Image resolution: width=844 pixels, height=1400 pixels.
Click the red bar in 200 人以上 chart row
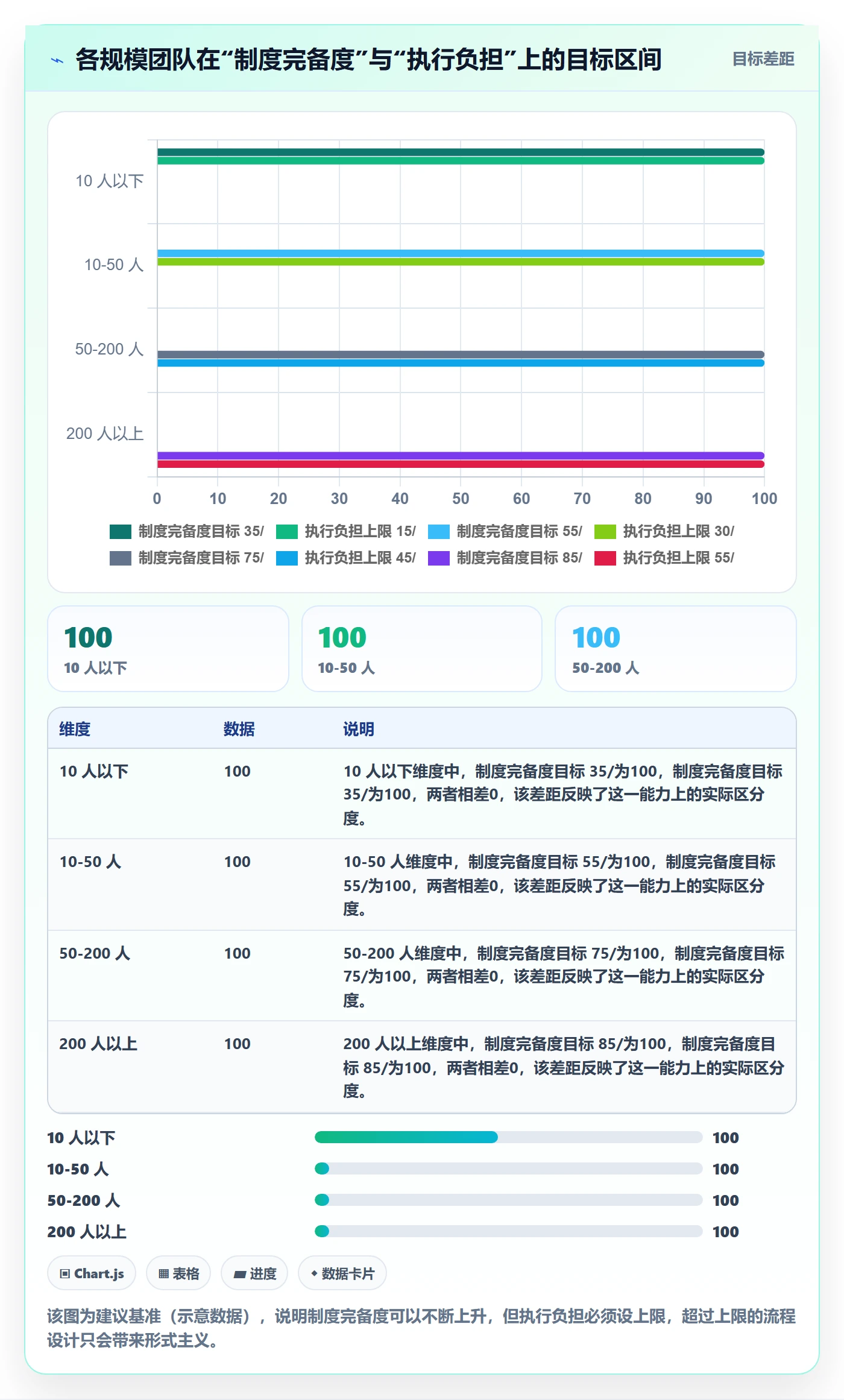coord(461,464)
